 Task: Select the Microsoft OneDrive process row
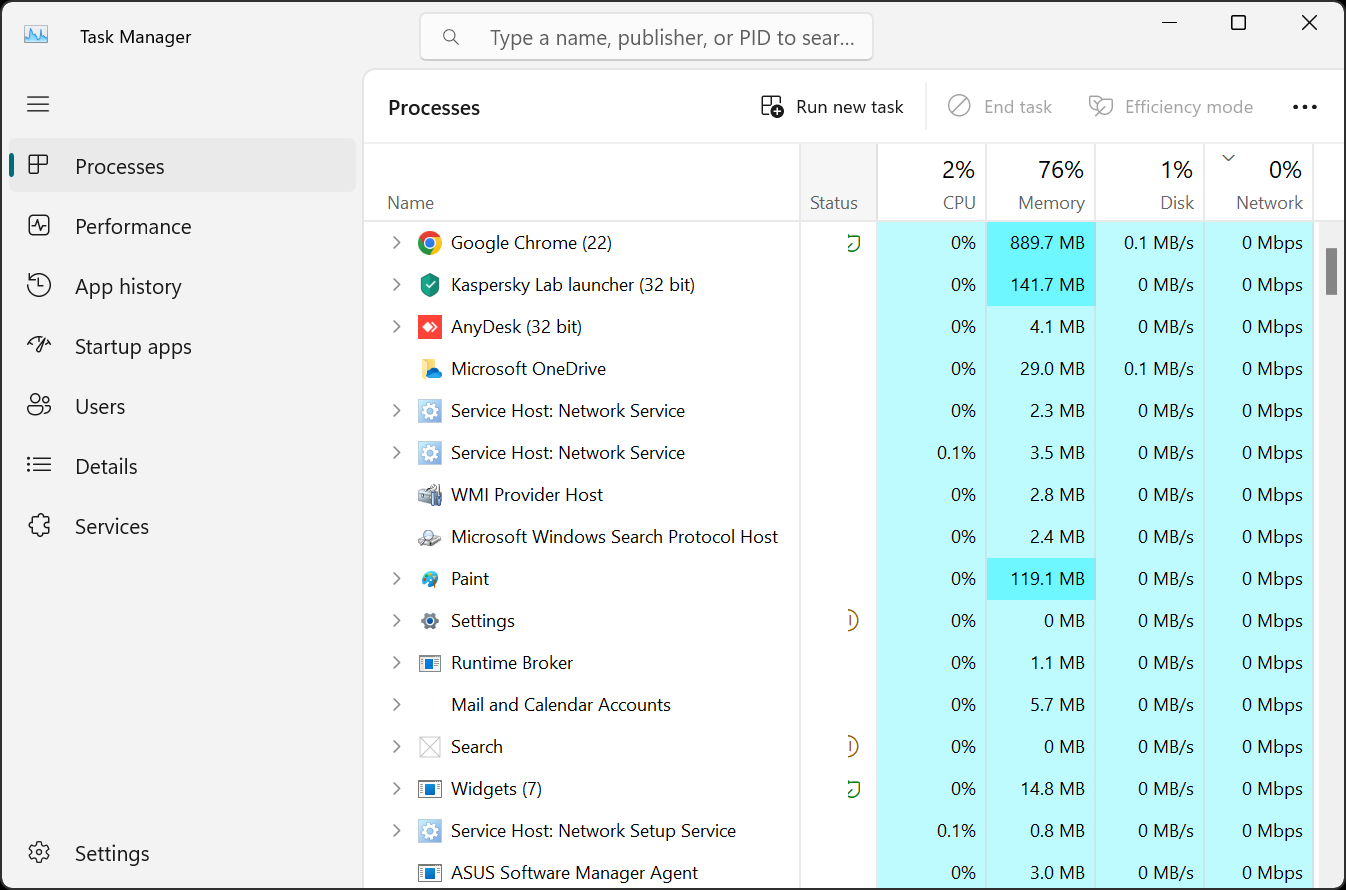[x=839, y=369]
